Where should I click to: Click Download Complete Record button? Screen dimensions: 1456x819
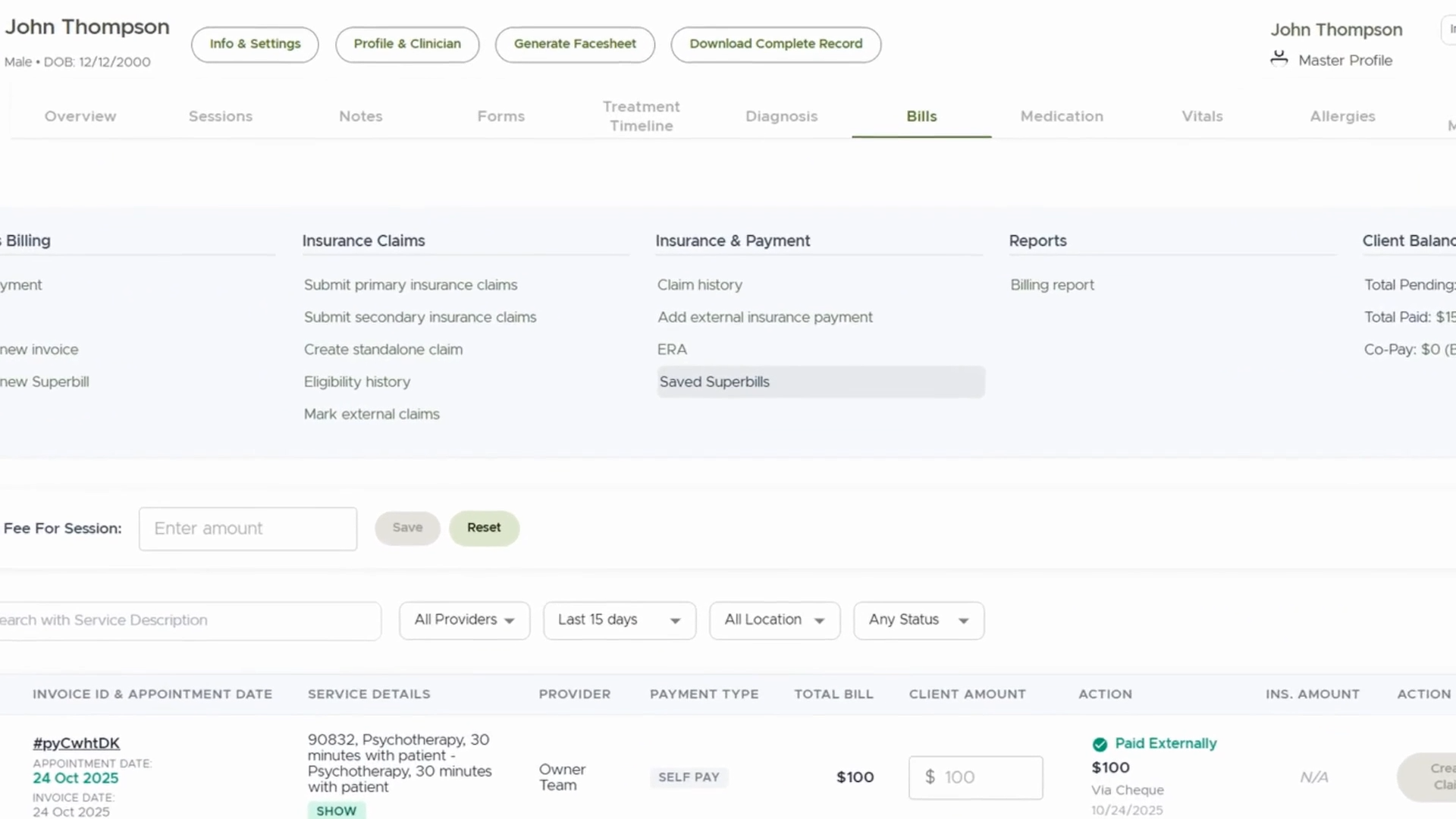[776, 44]
